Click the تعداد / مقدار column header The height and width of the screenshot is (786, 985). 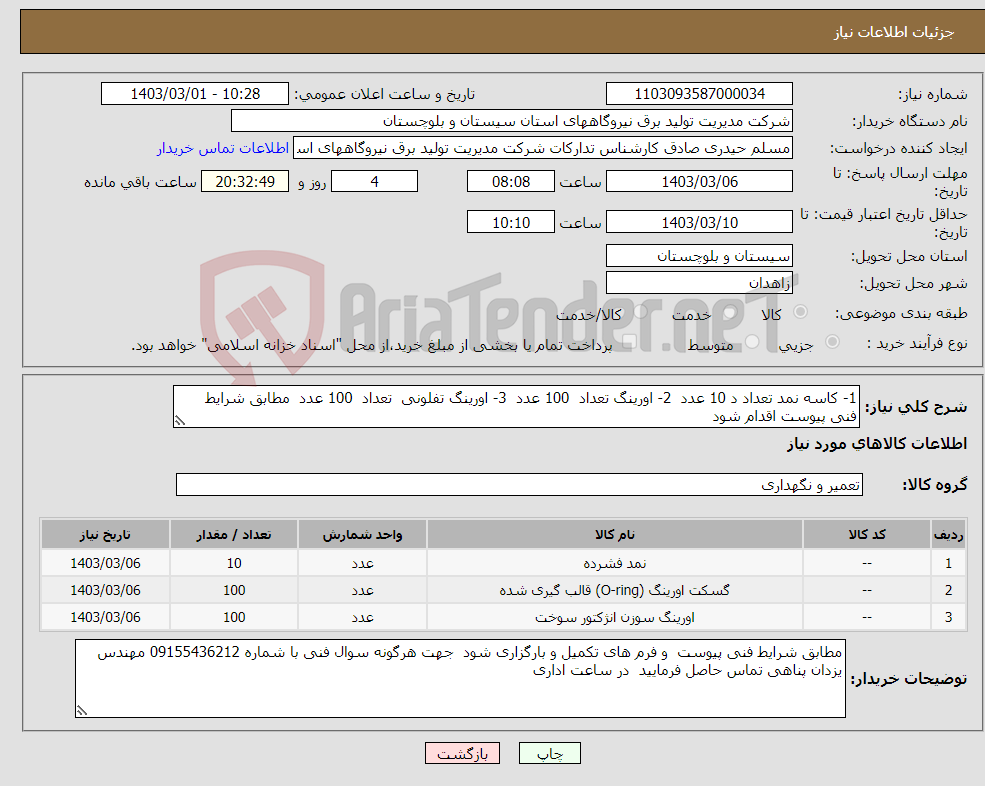click(x=234, y=535)
